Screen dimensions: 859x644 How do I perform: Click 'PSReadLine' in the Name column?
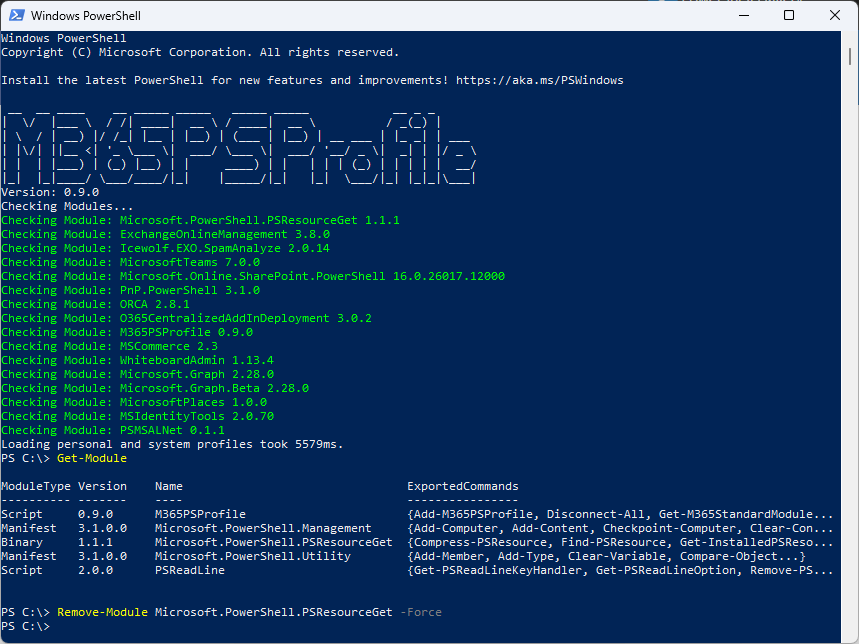point(190,571)
